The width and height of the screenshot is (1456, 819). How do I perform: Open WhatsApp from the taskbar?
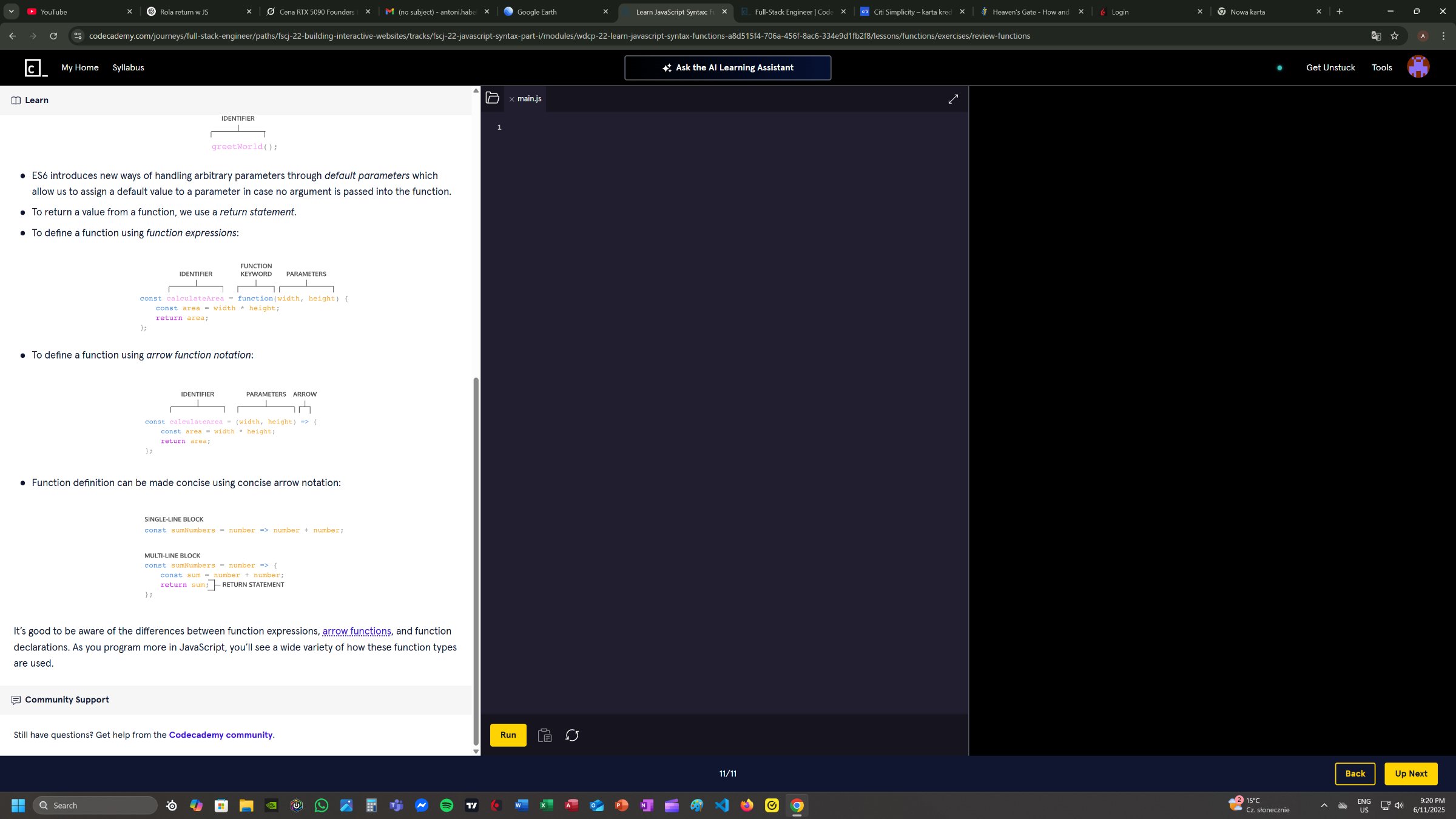click(x=322, y=805)
